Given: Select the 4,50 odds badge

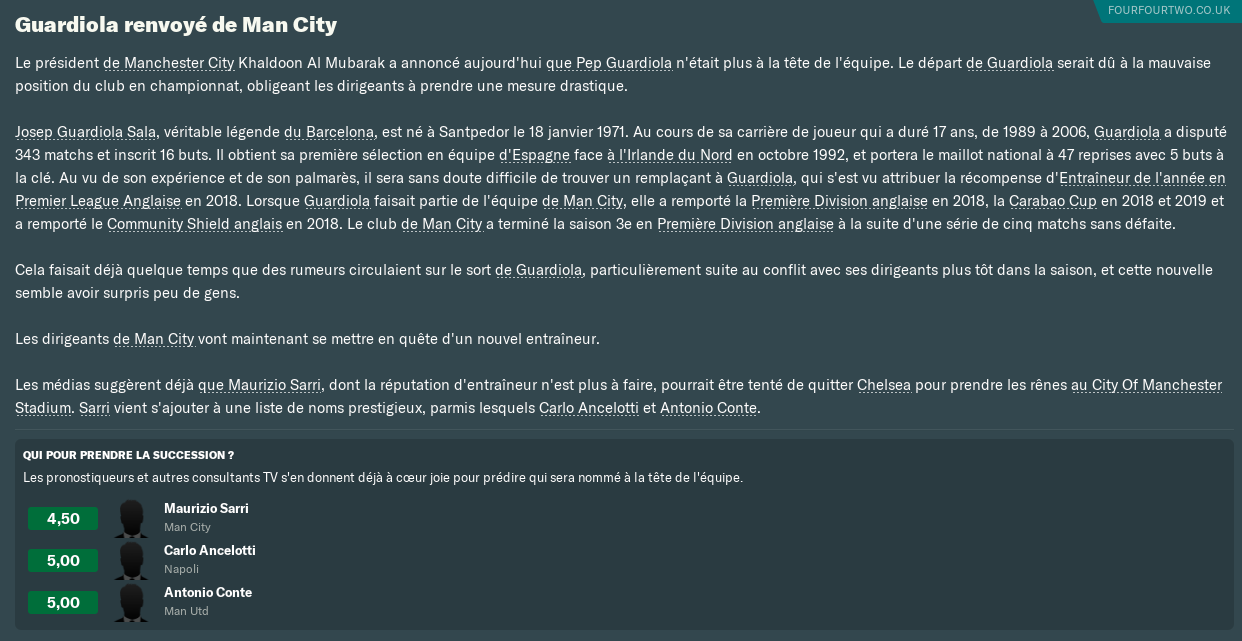Looking at the screenshot, I should [63, 519].
